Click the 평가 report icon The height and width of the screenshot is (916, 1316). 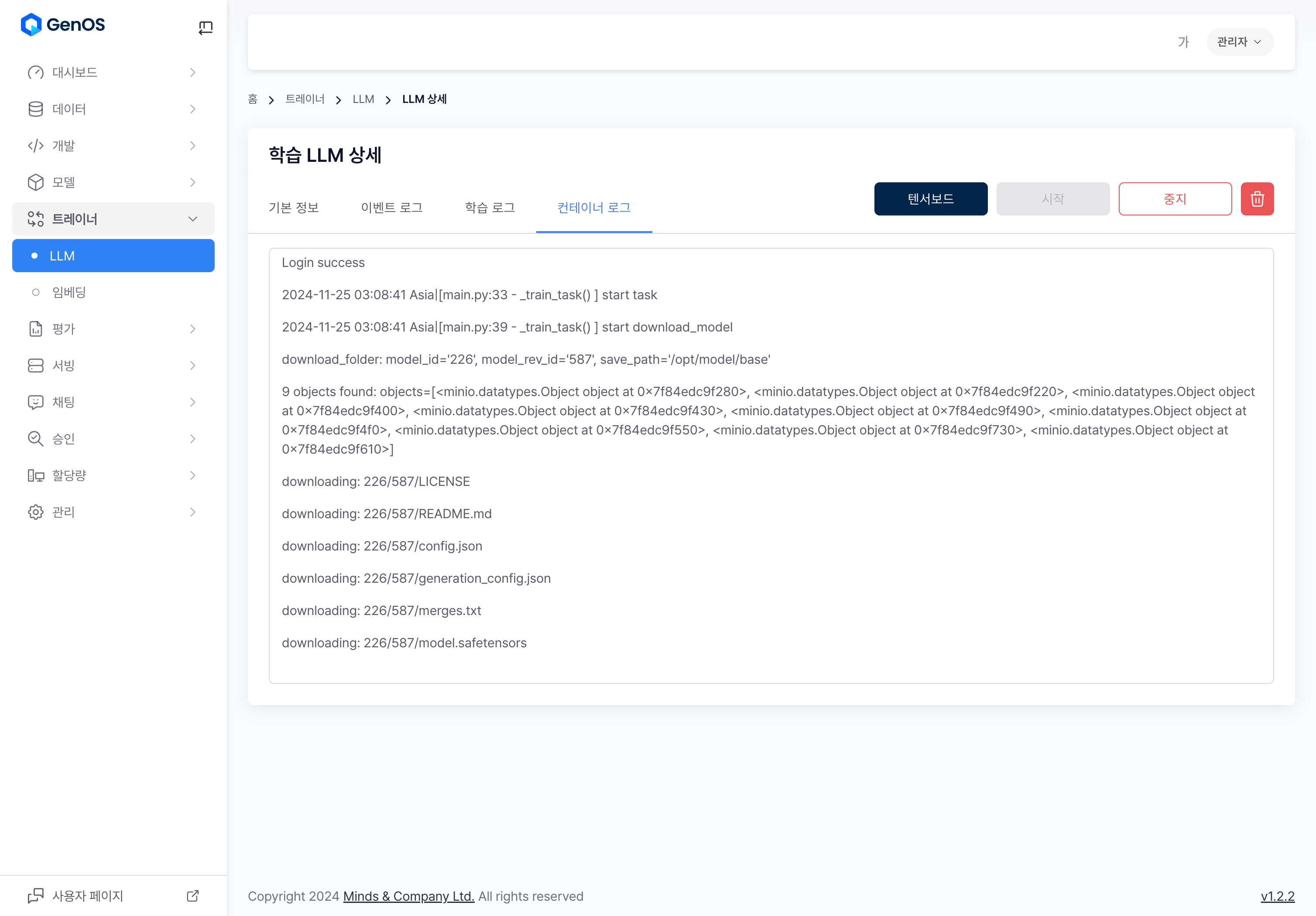point(35,329)
